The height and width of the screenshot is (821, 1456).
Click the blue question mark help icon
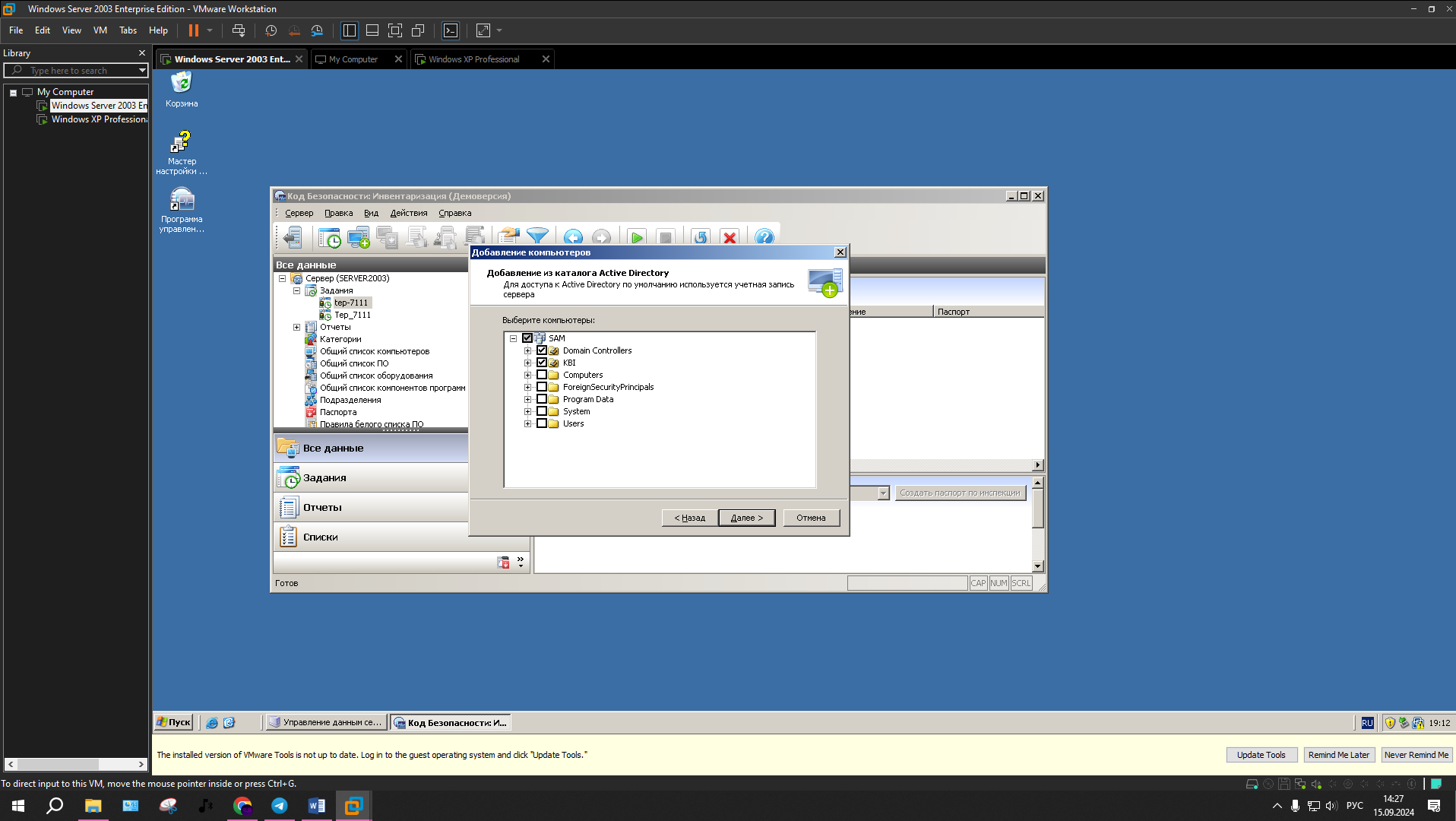pyautogui.click(x=764, y=237)
